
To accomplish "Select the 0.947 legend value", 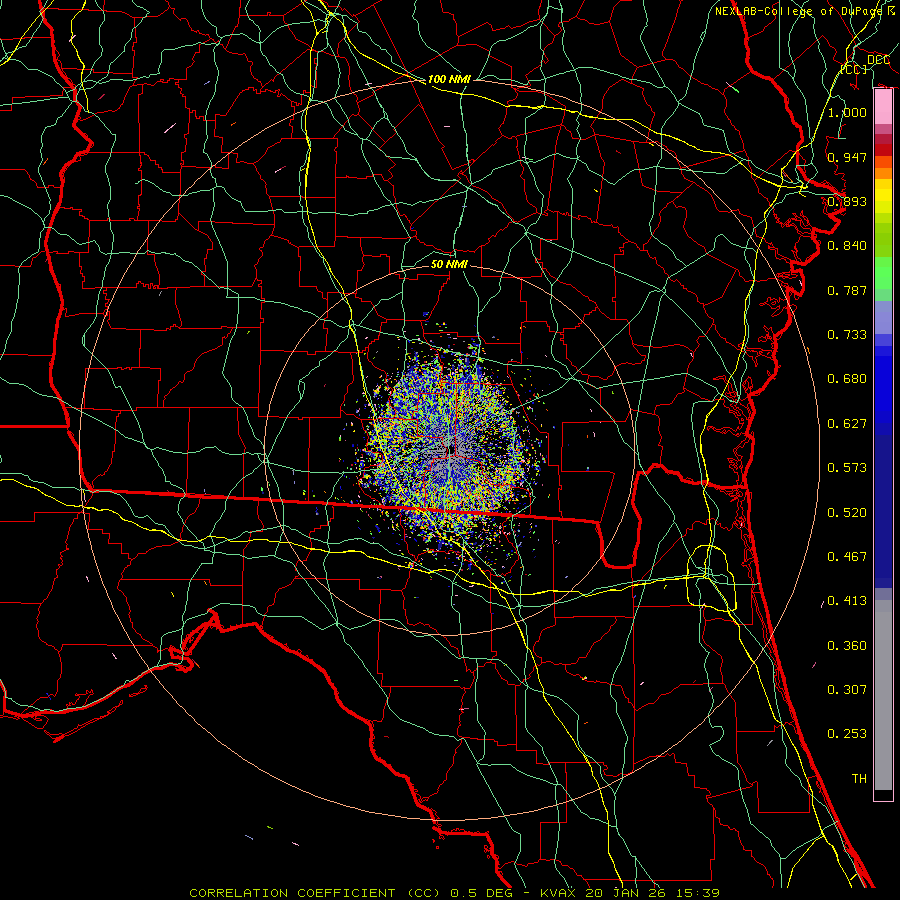I will click(x=847, y=157).
